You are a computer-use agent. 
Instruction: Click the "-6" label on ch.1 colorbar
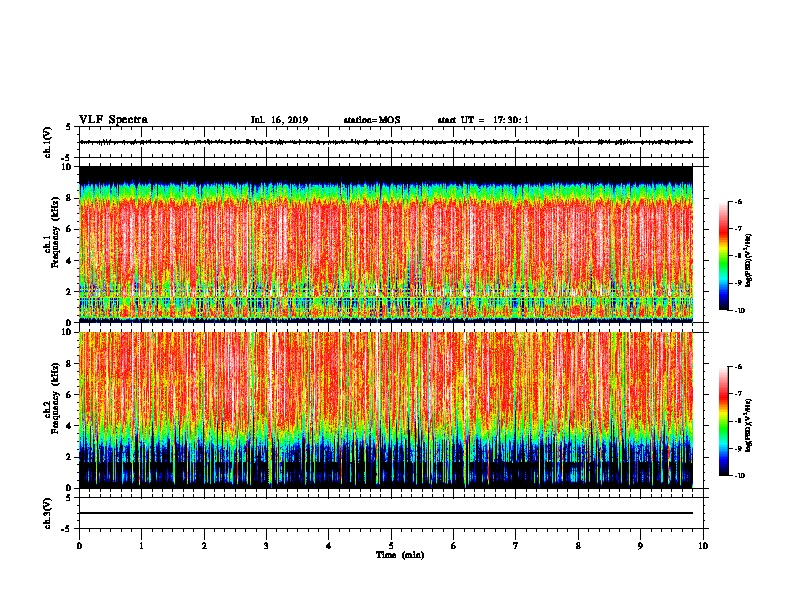738,202
